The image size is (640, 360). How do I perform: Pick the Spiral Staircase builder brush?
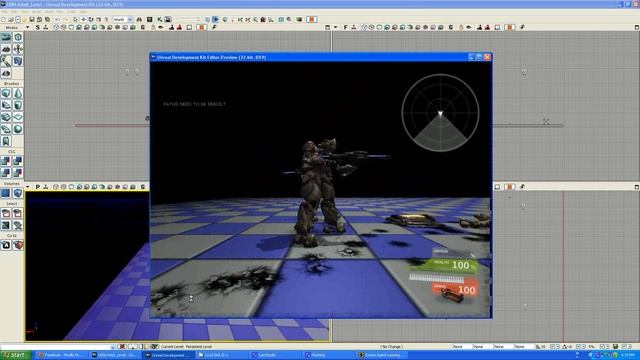(6, 129)
